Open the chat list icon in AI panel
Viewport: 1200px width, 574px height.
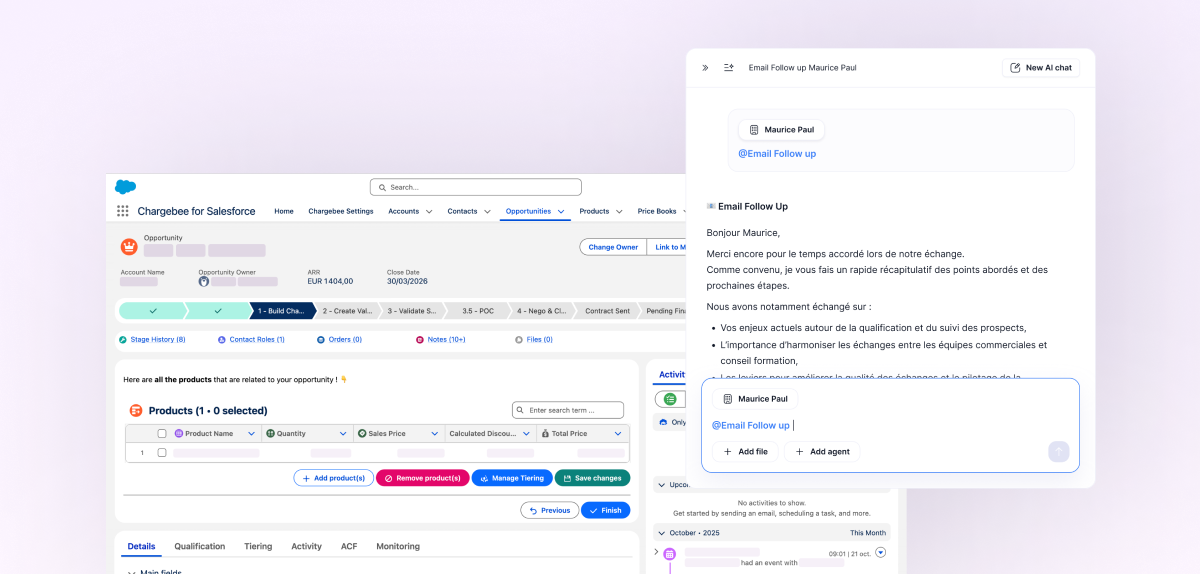(729, 68)
